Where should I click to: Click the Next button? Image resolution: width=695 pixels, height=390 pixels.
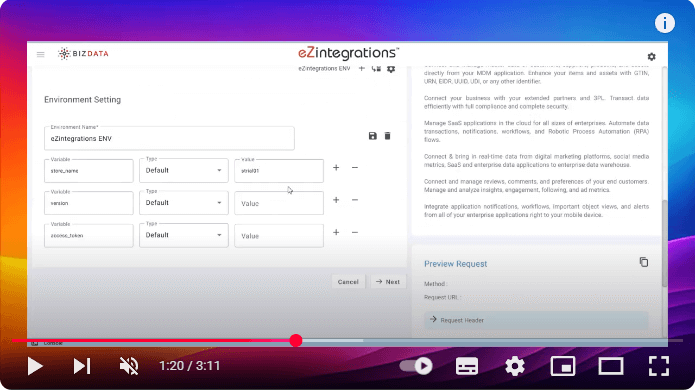[388, 282]
